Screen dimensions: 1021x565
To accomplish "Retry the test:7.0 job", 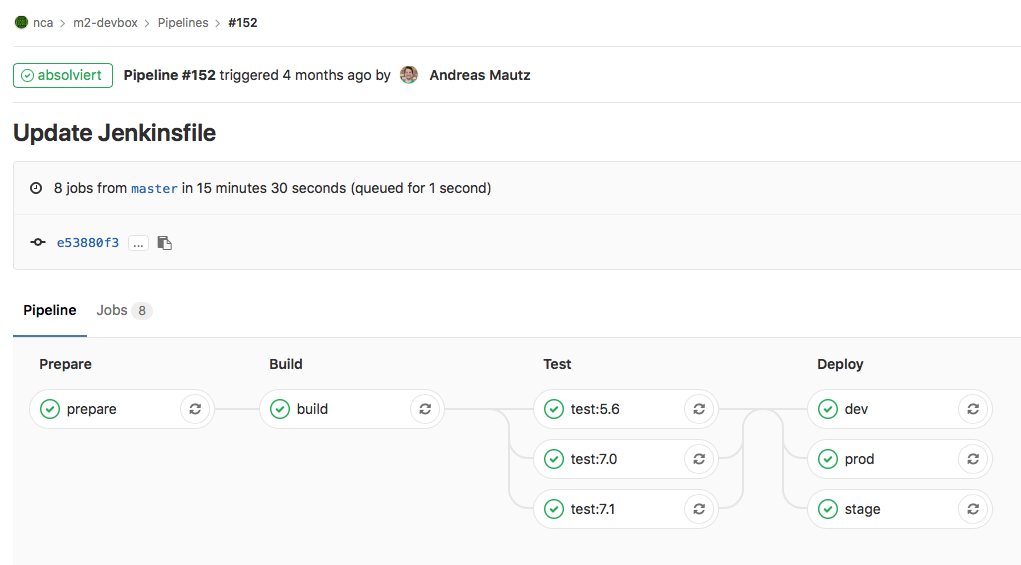I will (x=699, y=459).
